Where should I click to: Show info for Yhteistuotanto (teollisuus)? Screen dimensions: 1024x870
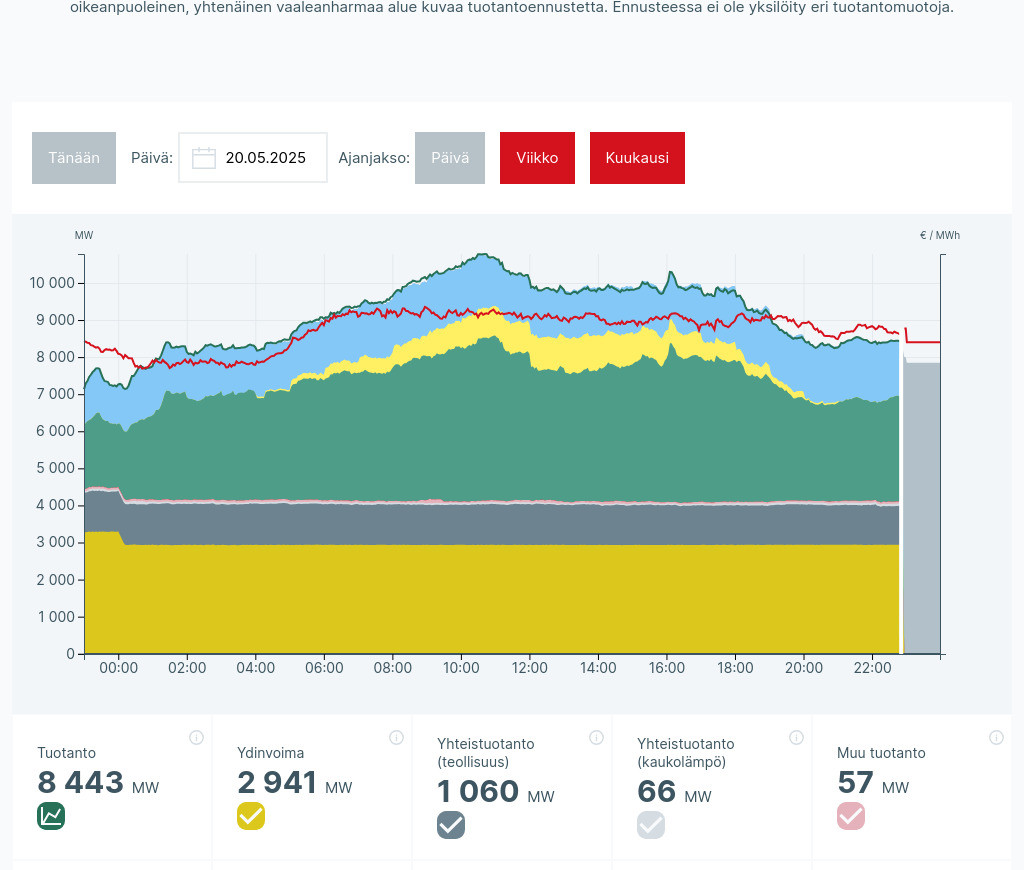(596, 738)
